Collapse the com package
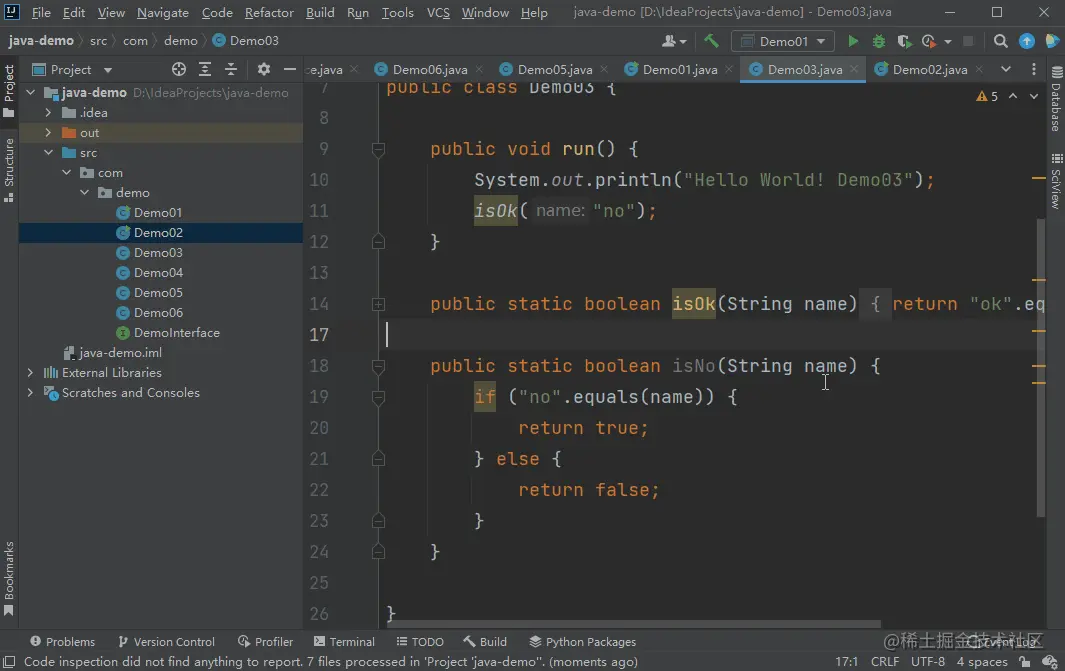This screenshot has width=1065, height=671. (67, 173)
